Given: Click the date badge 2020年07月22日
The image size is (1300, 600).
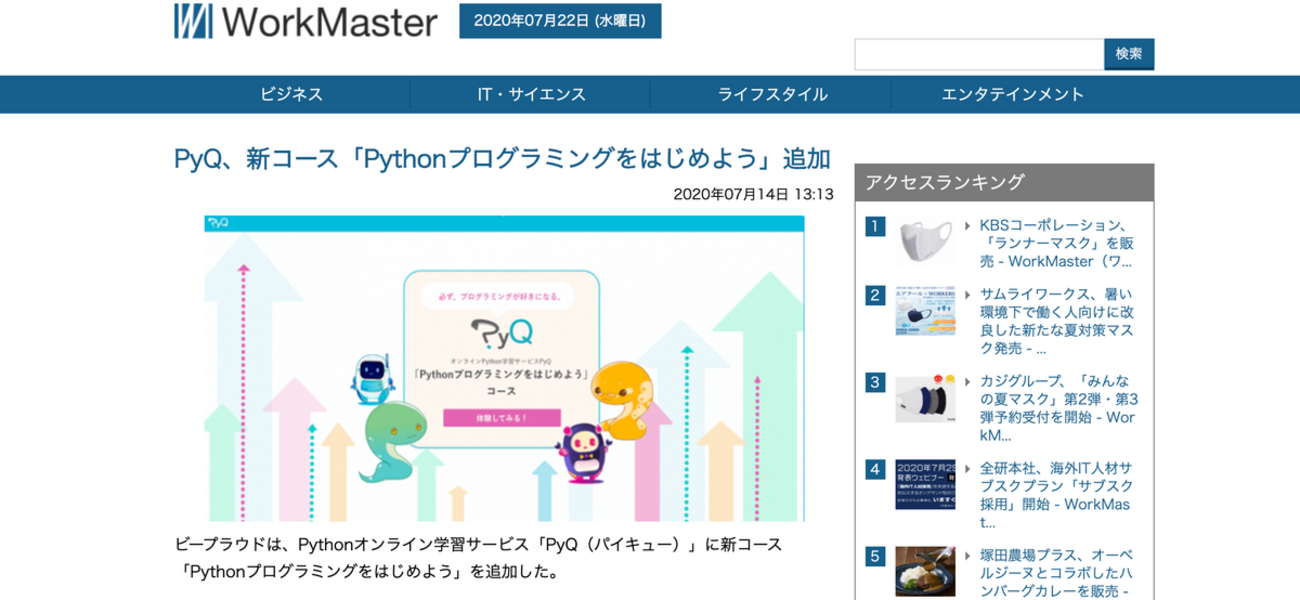Looking at the screenshot, I should pos(560,21).
